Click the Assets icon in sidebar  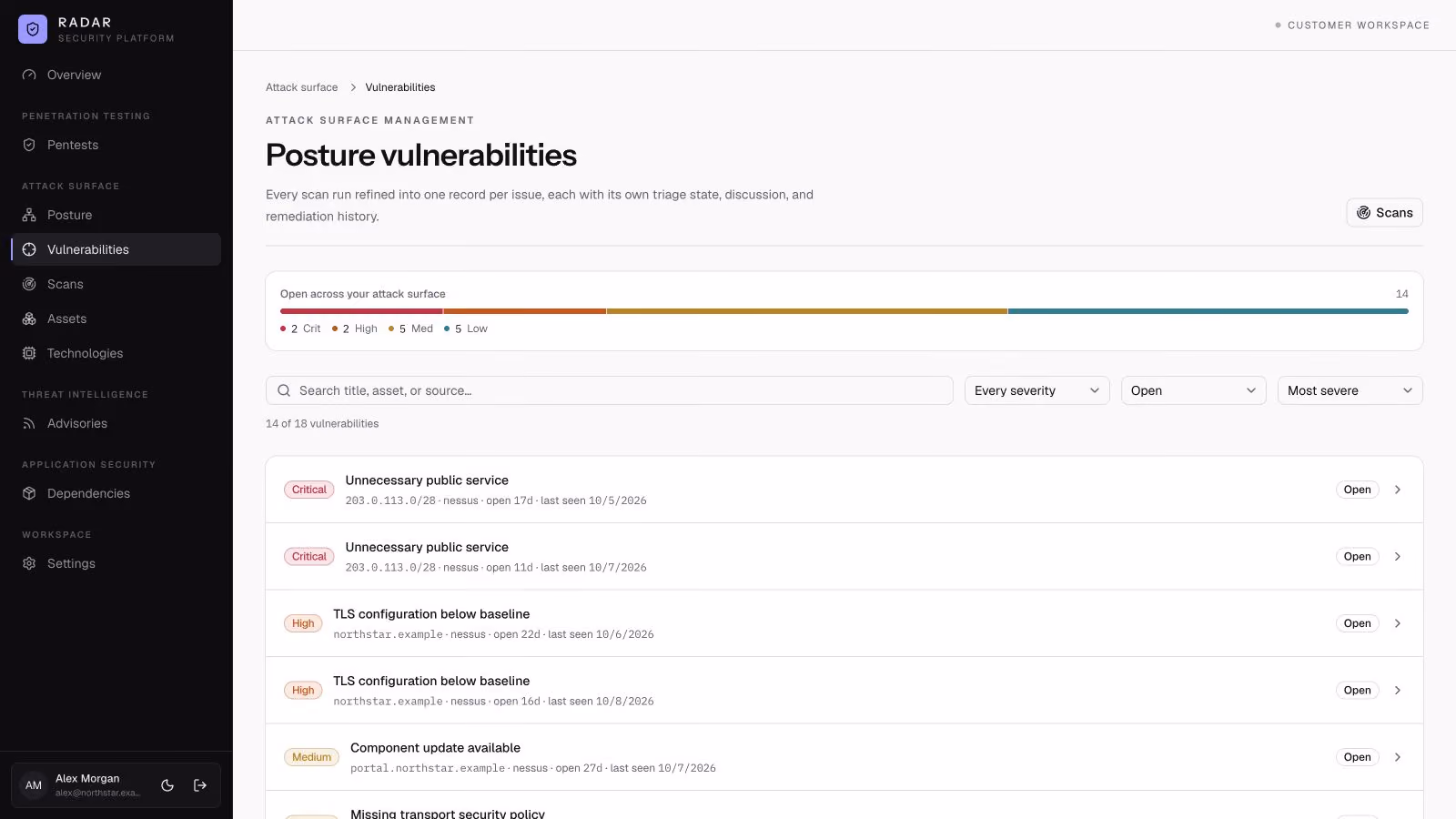coord(29,318)
